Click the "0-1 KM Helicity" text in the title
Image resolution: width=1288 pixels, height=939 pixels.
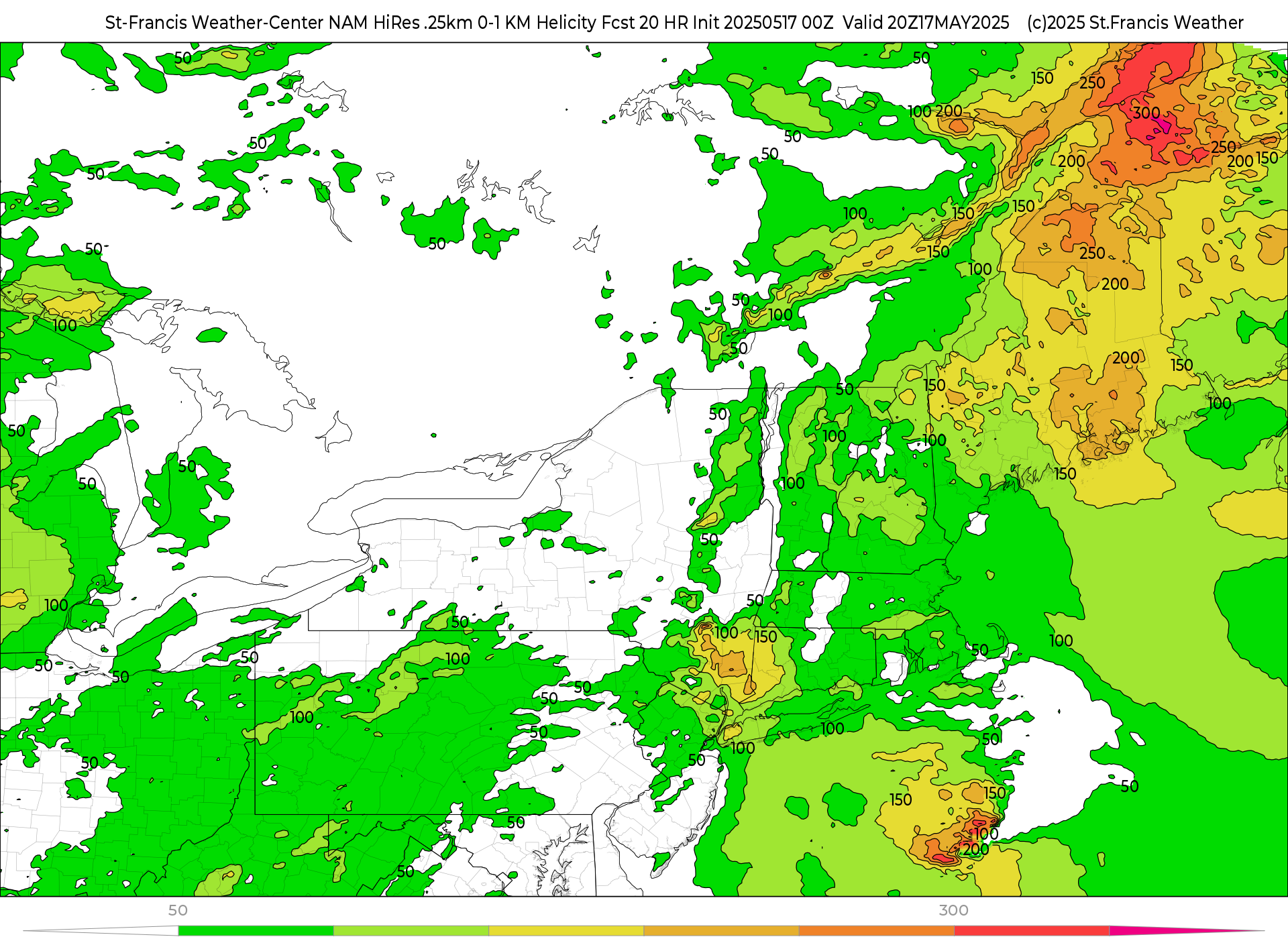point(537,23)
